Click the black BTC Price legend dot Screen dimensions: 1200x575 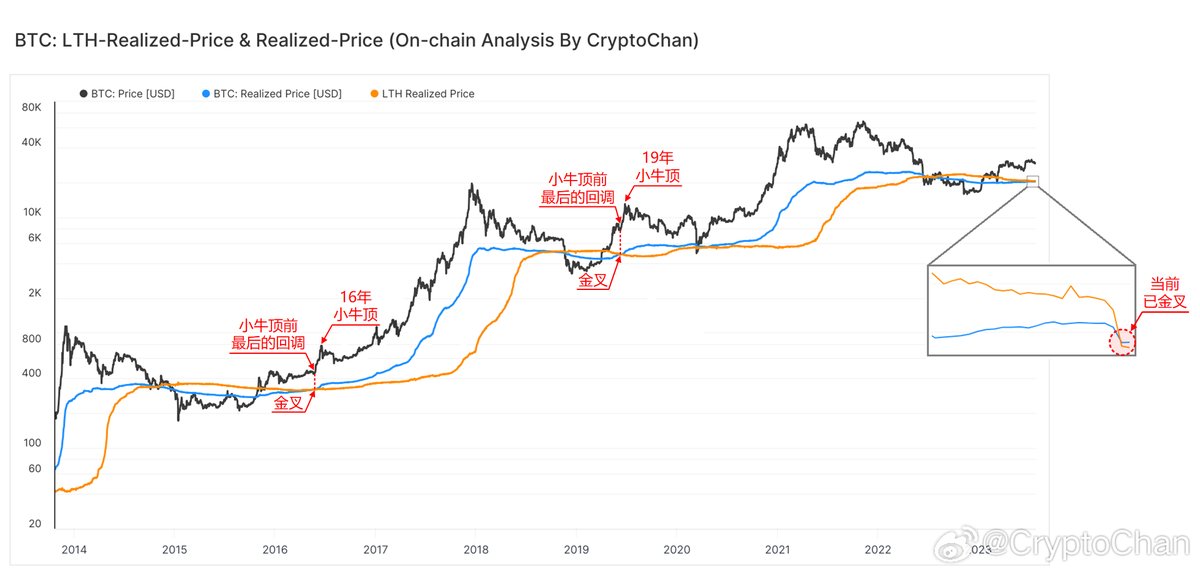[x=83, y=94]
